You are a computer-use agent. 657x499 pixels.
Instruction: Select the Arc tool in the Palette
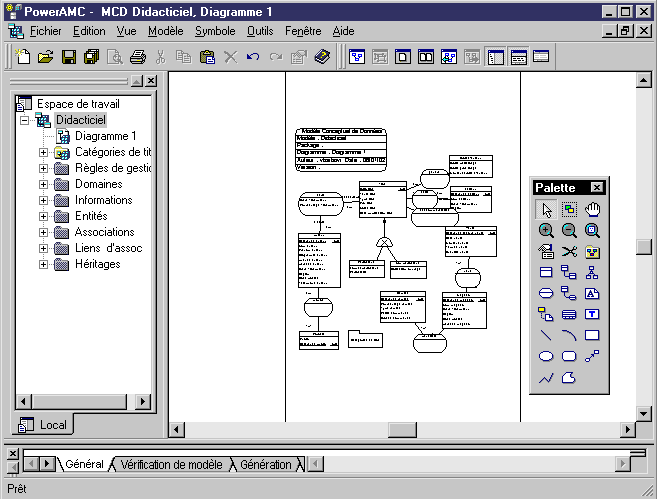tap(569, 335)
